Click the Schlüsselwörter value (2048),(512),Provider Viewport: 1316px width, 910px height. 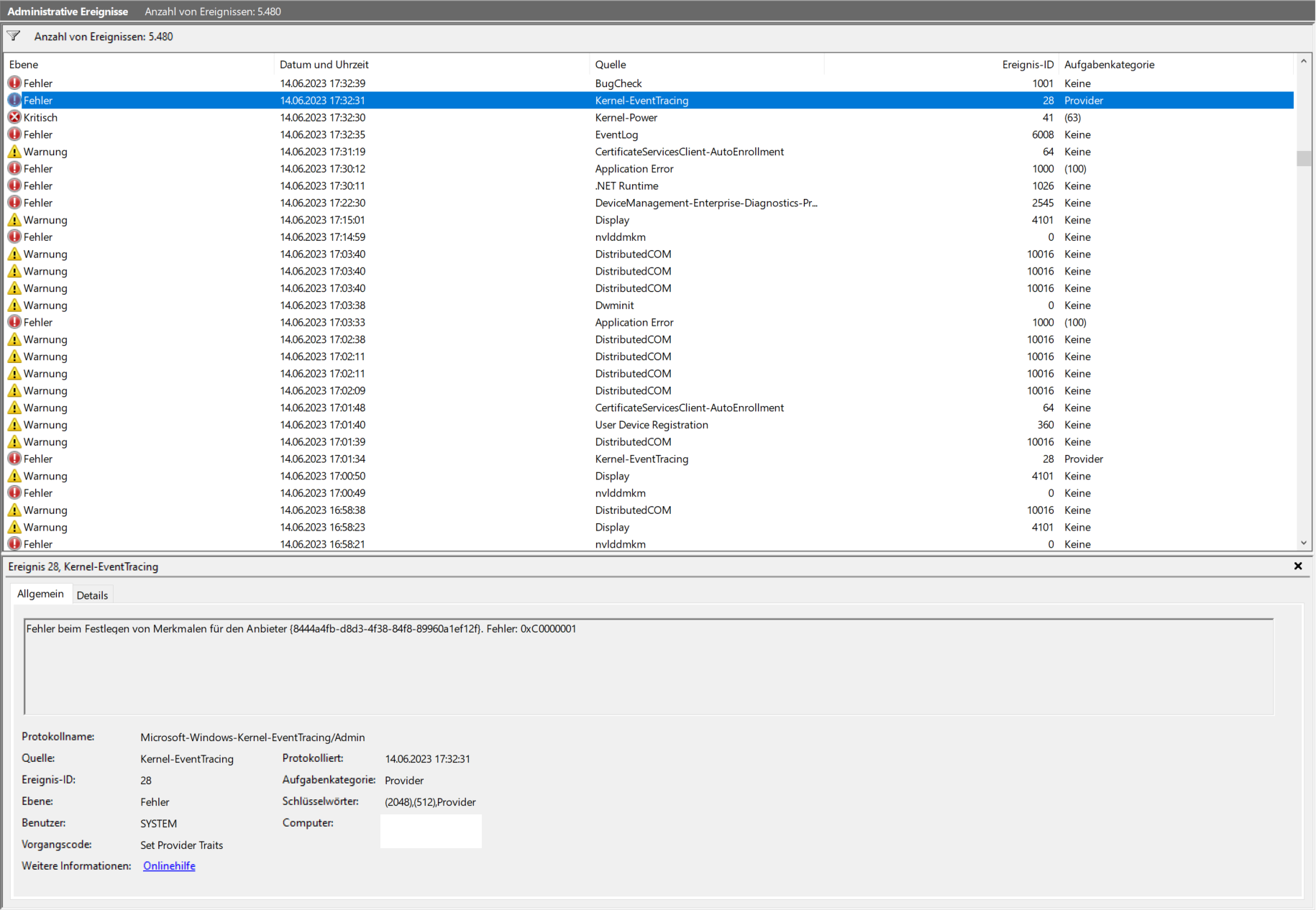pos(430,802)
